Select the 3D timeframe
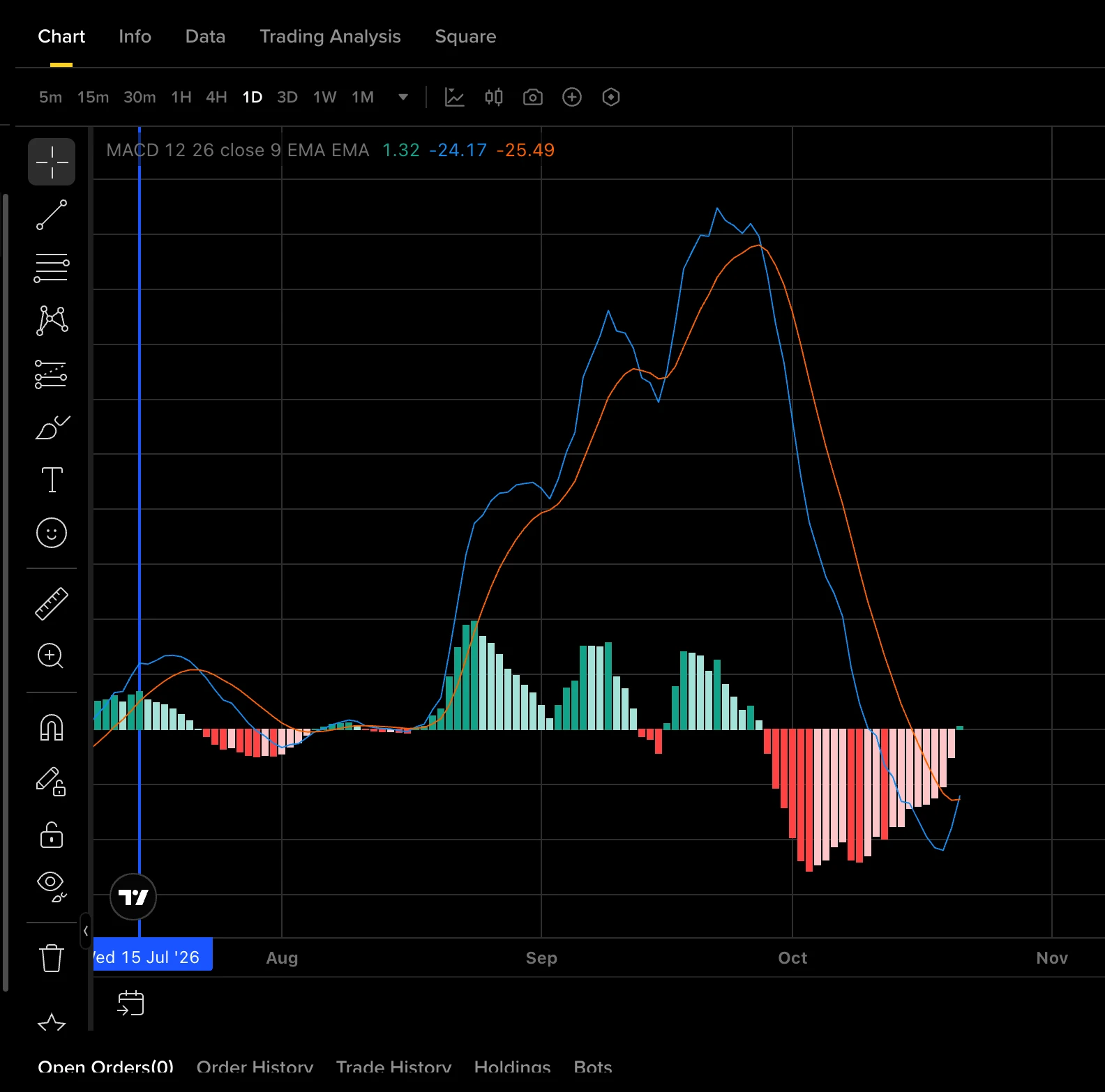Viewport: 1105px width, 1092px height. 287,97
